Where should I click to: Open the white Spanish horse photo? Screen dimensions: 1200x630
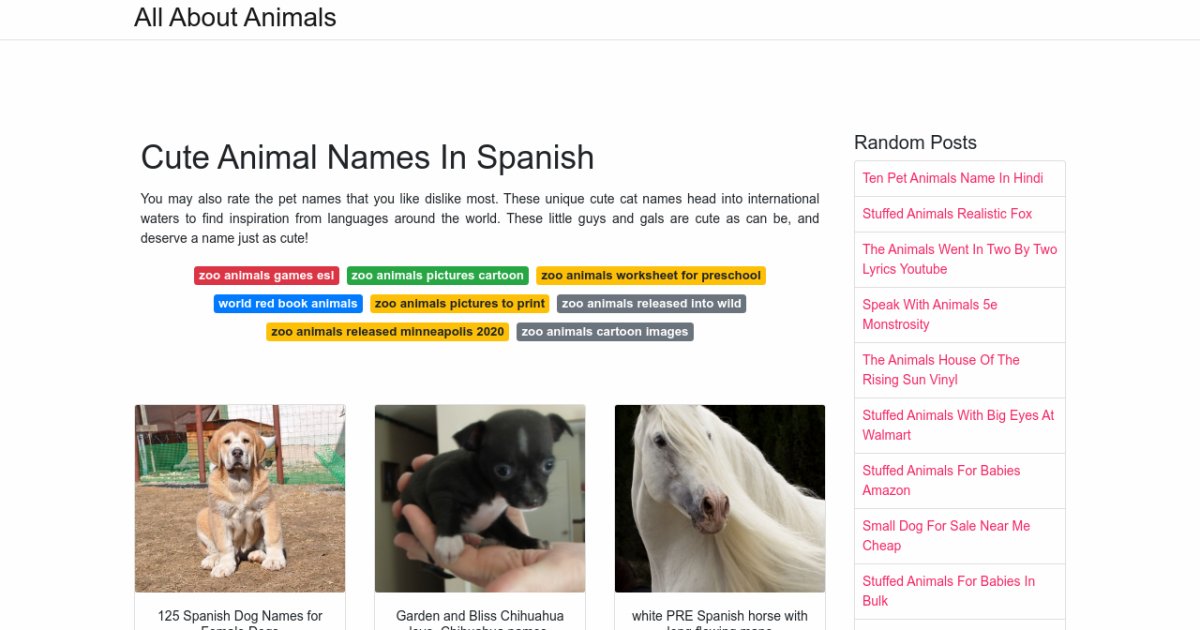720,498
